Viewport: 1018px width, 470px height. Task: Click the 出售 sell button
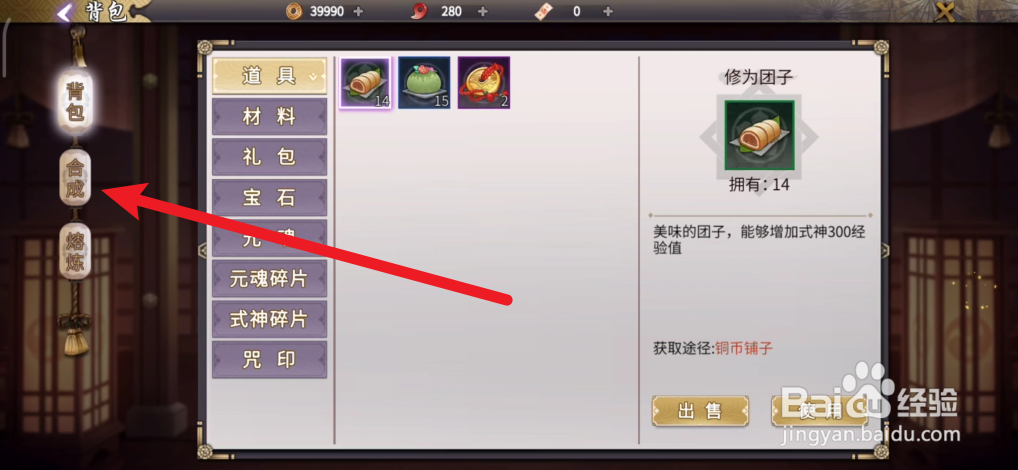tap(700, 411)
